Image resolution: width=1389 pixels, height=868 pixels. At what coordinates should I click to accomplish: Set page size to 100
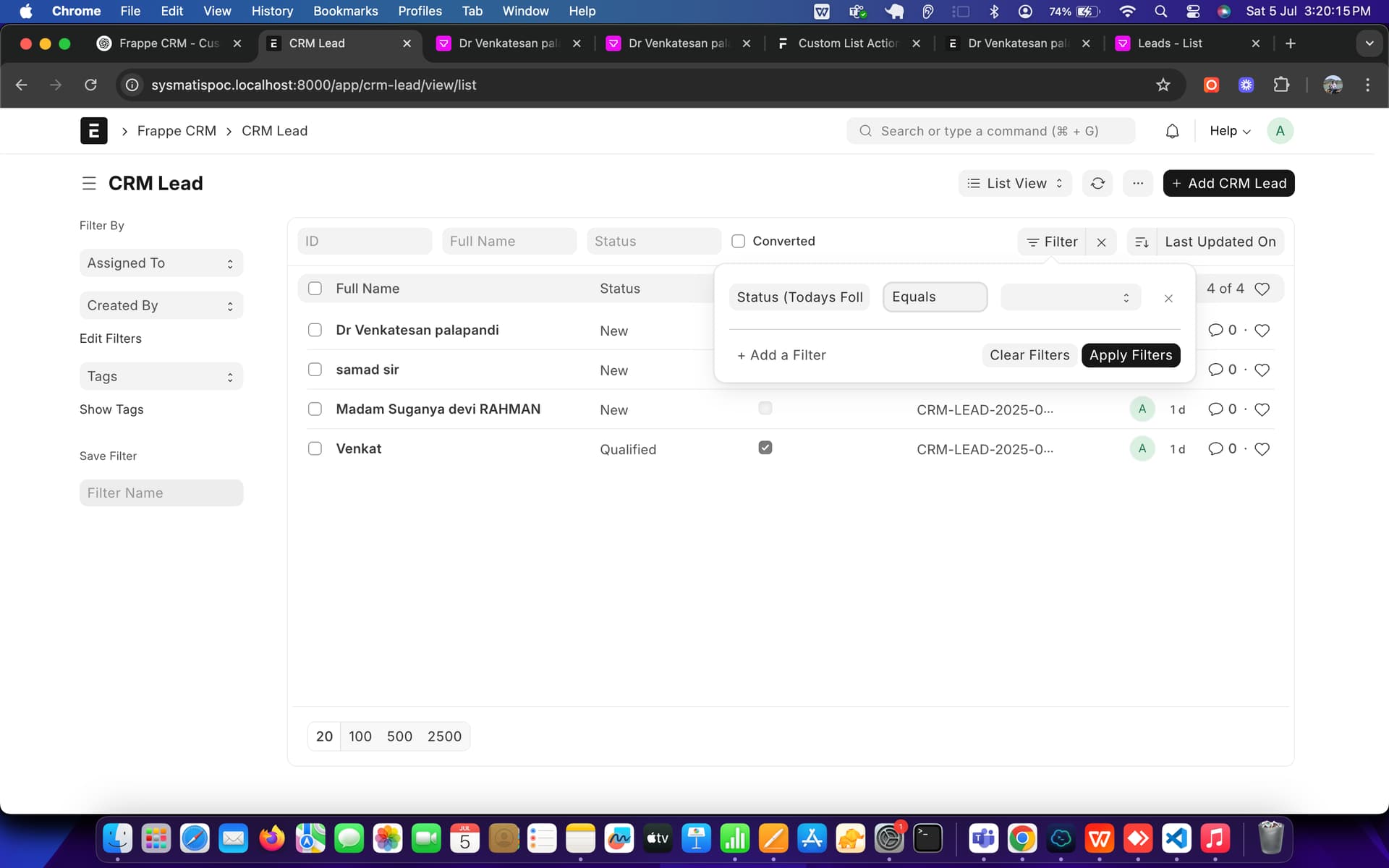coord(360,736)
